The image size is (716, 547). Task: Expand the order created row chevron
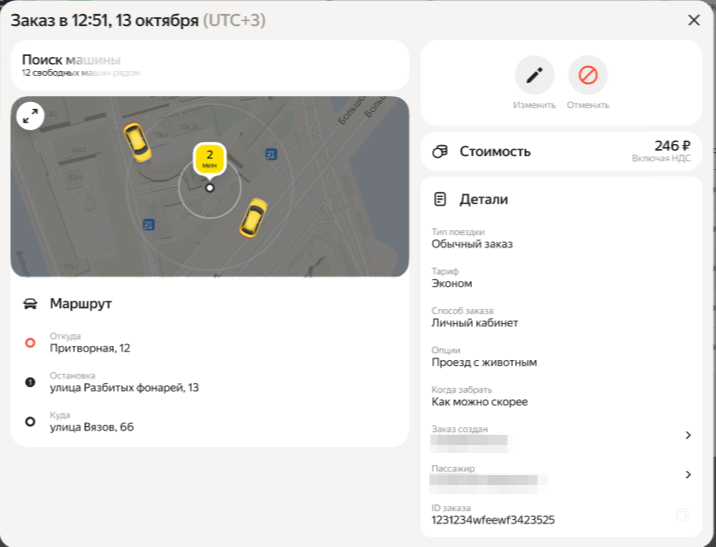[687, 435]
